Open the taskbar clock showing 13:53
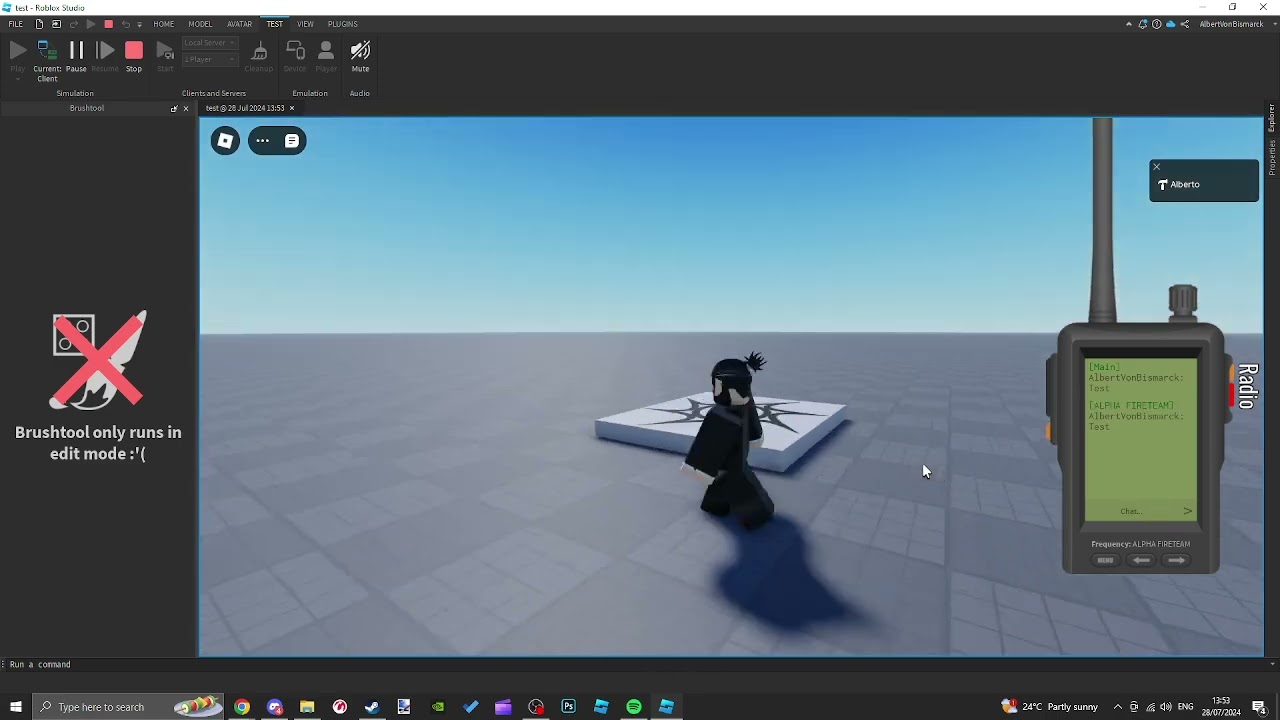This screenshot has width=1280, height=720. (x=1221, y=707)
